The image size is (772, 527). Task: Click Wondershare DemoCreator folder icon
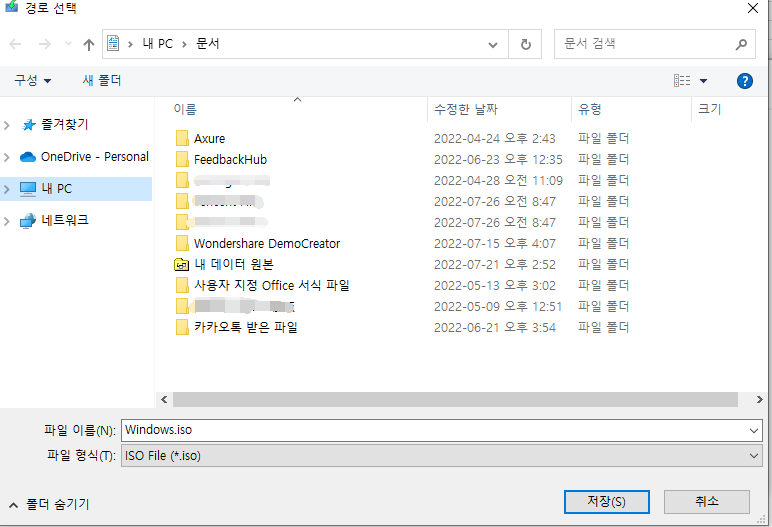(182, 243)
